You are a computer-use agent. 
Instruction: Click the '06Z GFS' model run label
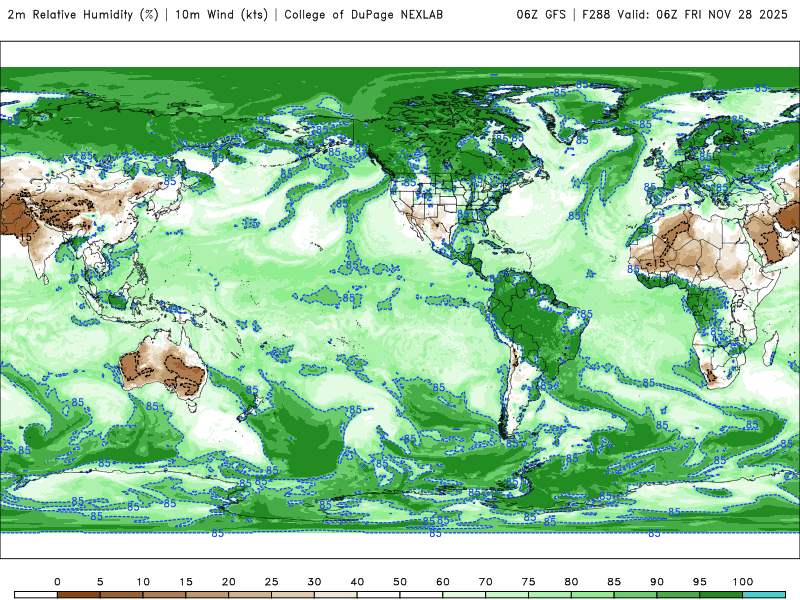tap(541, 15)
